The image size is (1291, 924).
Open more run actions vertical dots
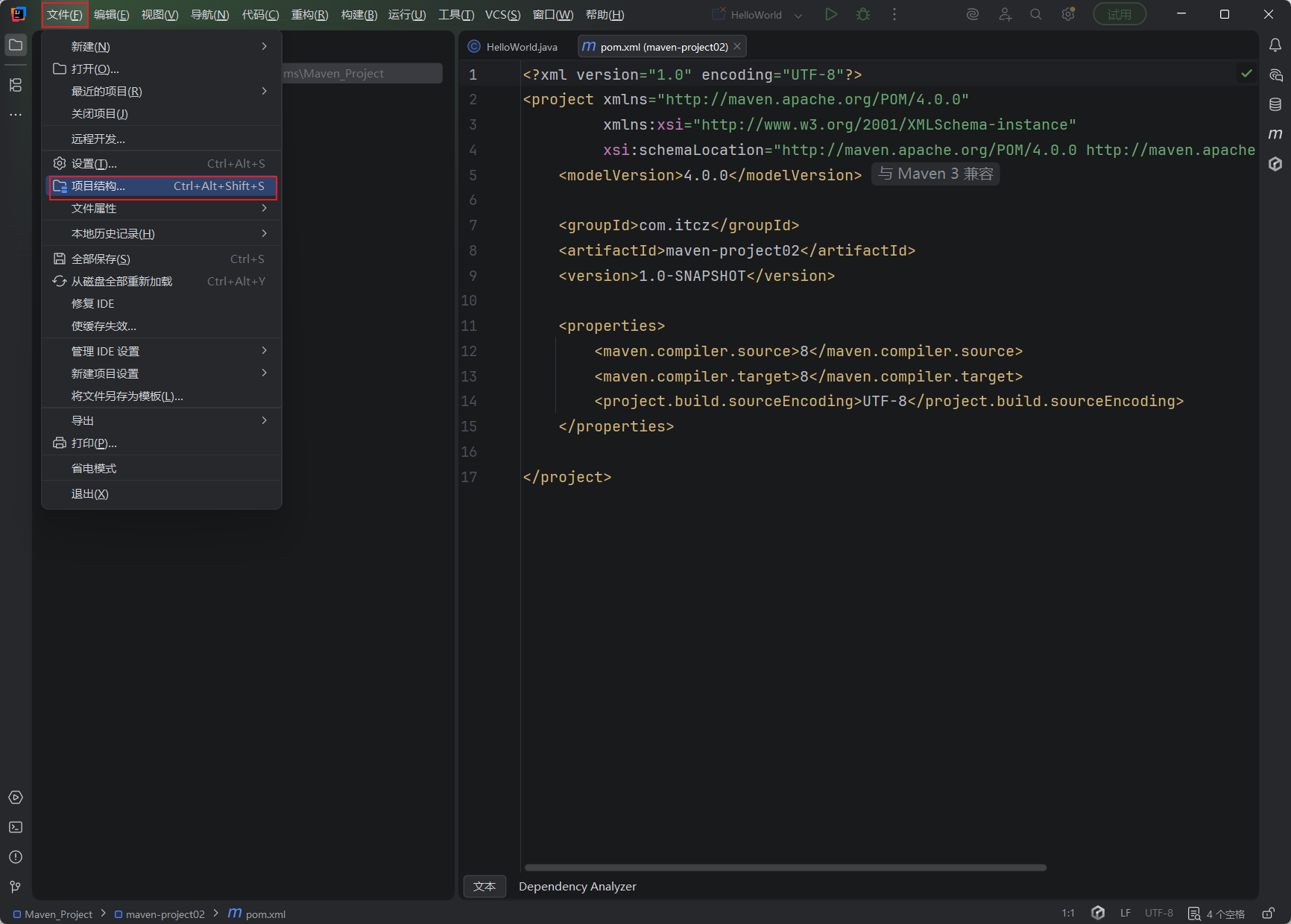pos(894,14)
